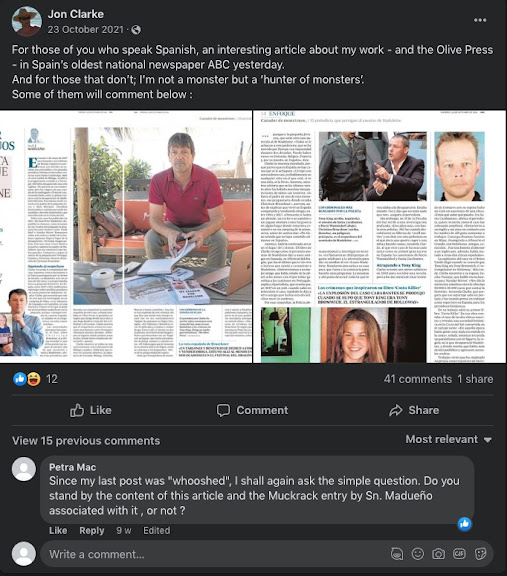Open the sticker picker icon

point(480,554)
